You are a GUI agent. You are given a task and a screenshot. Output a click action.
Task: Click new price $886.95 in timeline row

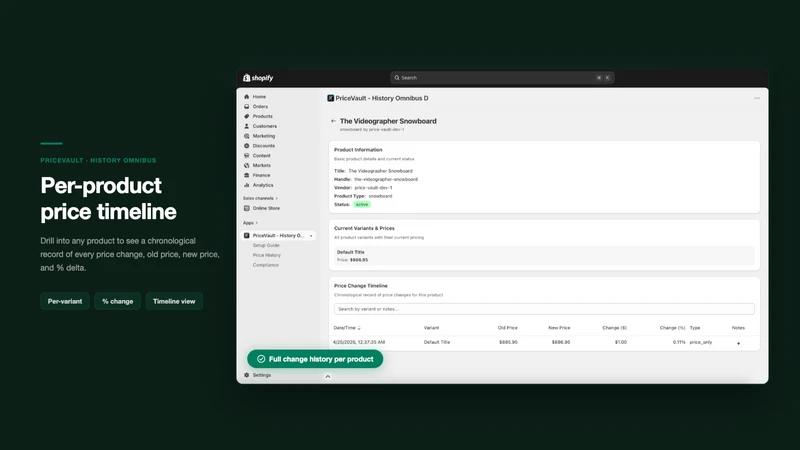point(561,342)
